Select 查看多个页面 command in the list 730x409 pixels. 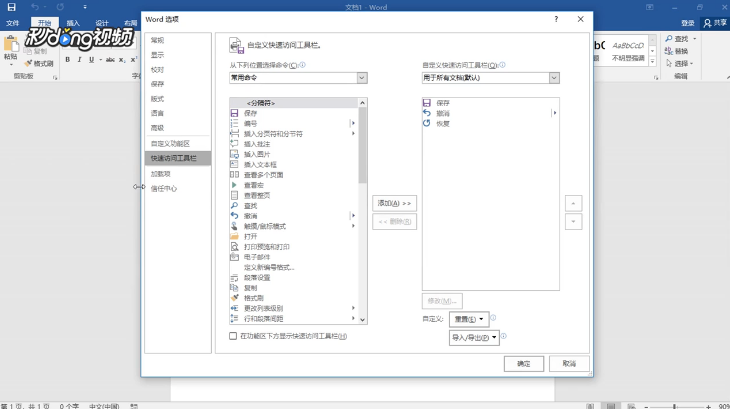pyautogui.click(x=294, y=174)
